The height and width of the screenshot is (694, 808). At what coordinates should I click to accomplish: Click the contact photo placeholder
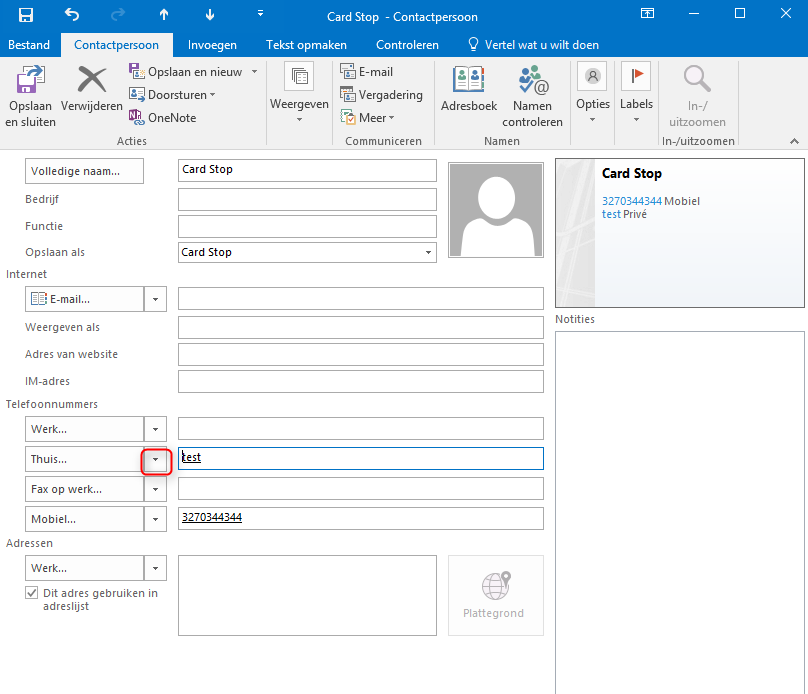(x=496, y=210)
